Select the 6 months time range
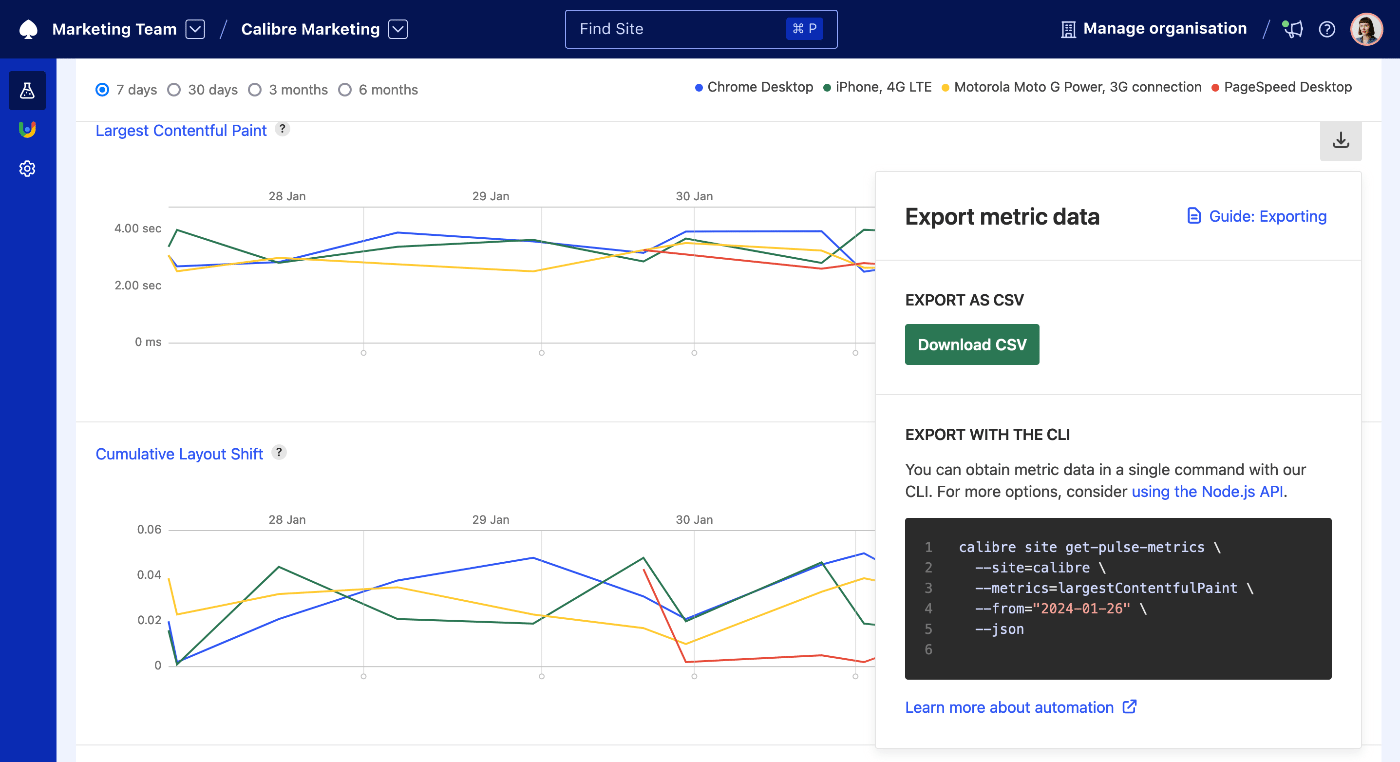1400x762 pixels. tap(346, 89)
